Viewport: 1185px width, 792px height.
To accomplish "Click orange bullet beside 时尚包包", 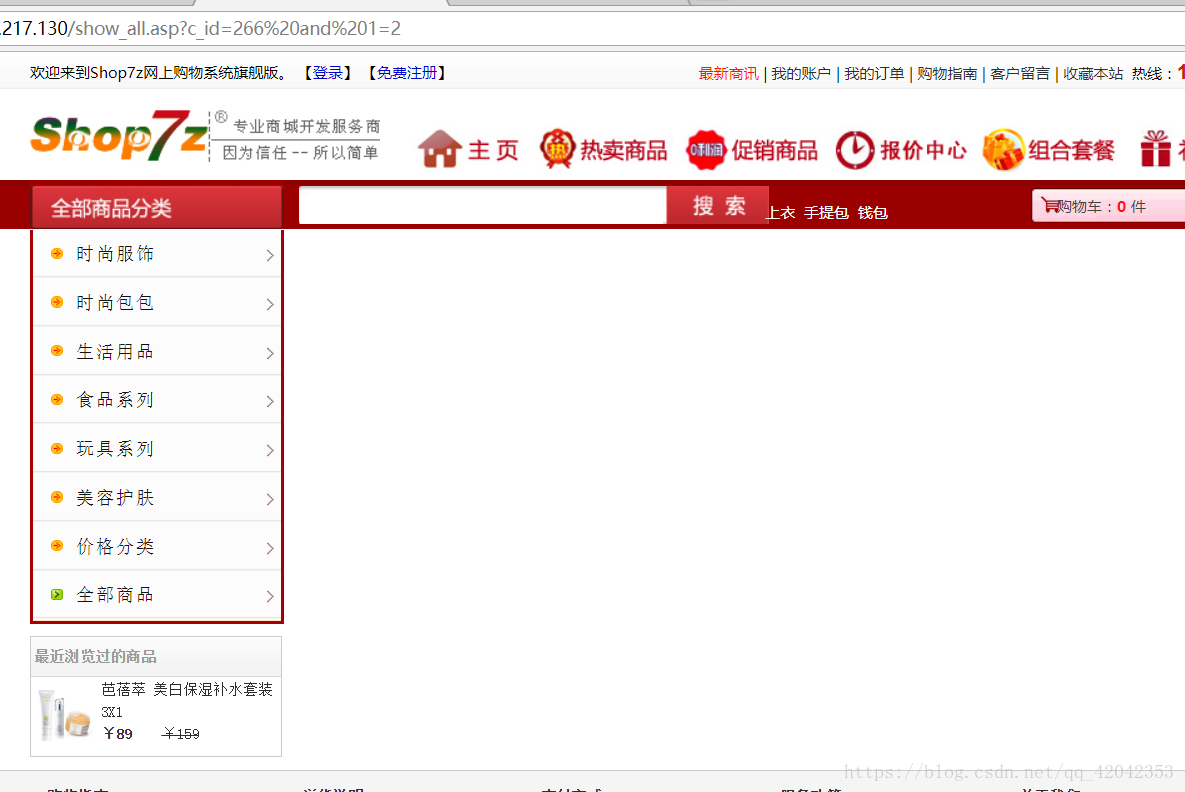I will [57, 302].
